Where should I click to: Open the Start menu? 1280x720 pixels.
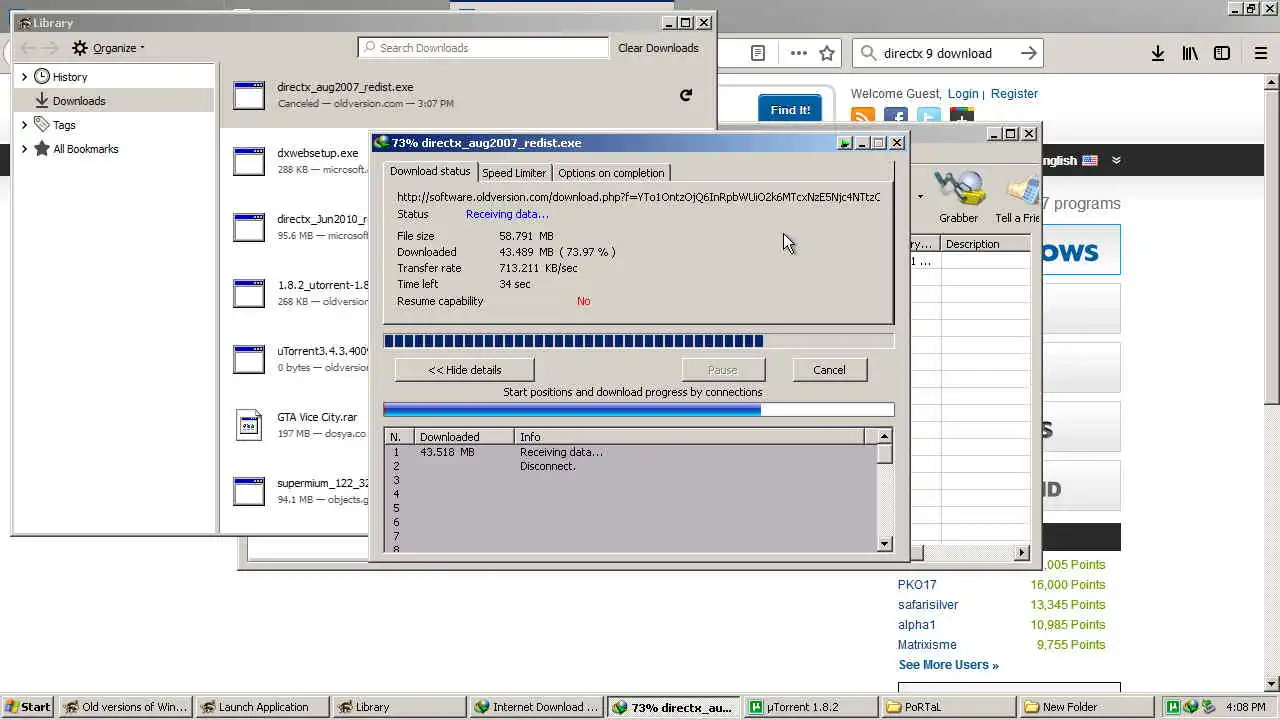(x=27, y=707)
